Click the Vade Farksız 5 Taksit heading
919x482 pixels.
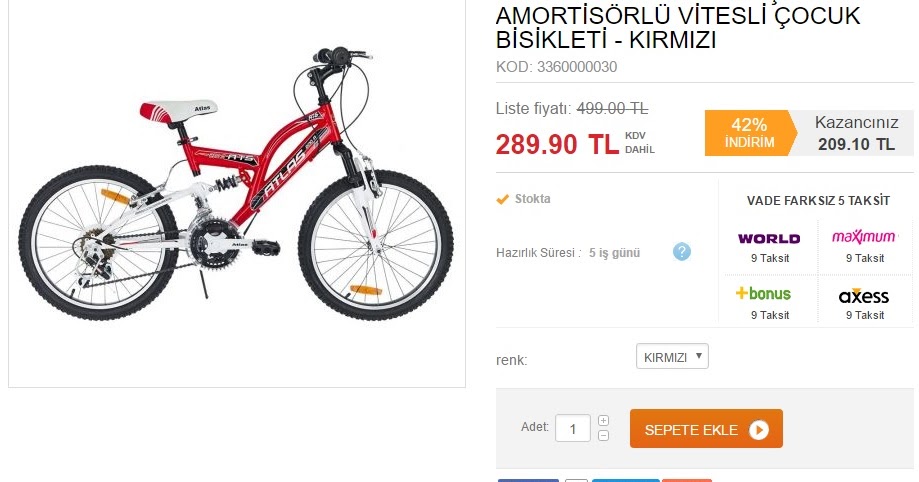tap(818, 201)
